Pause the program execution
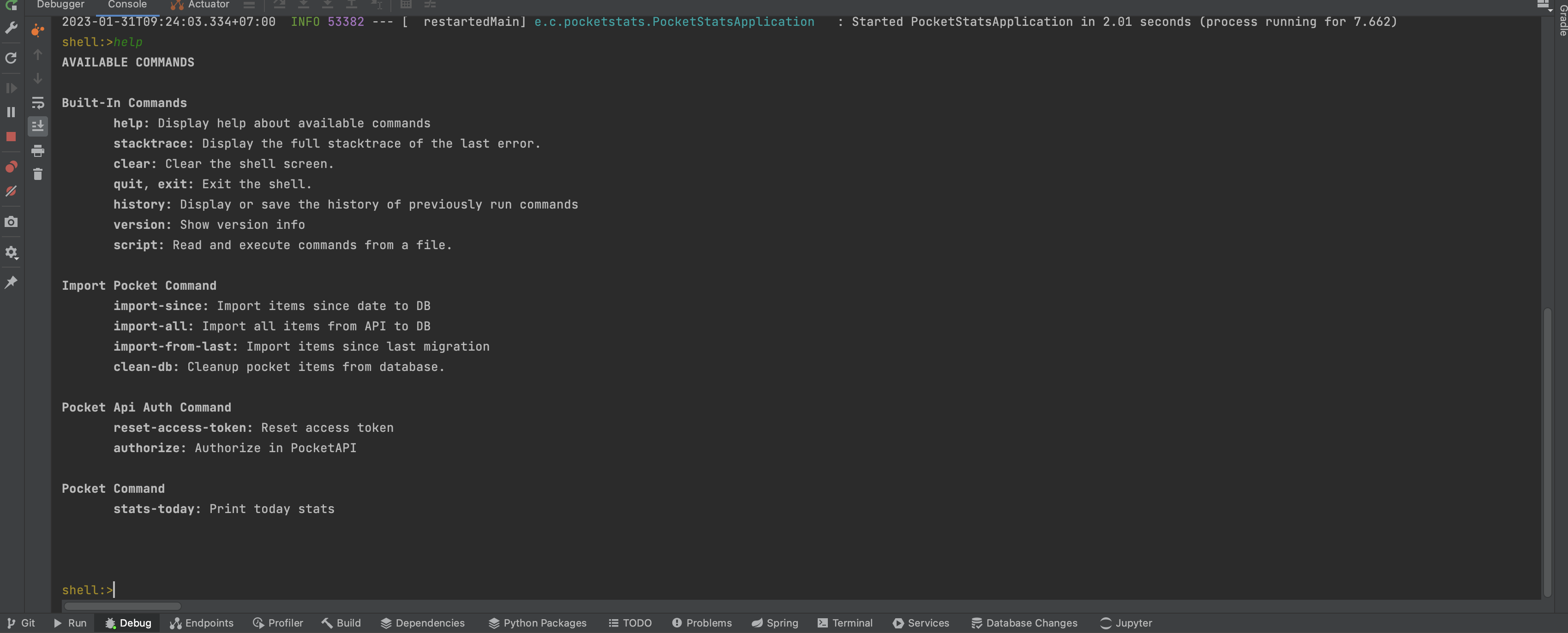This screenshot has height=633, width=1568. 11,112
